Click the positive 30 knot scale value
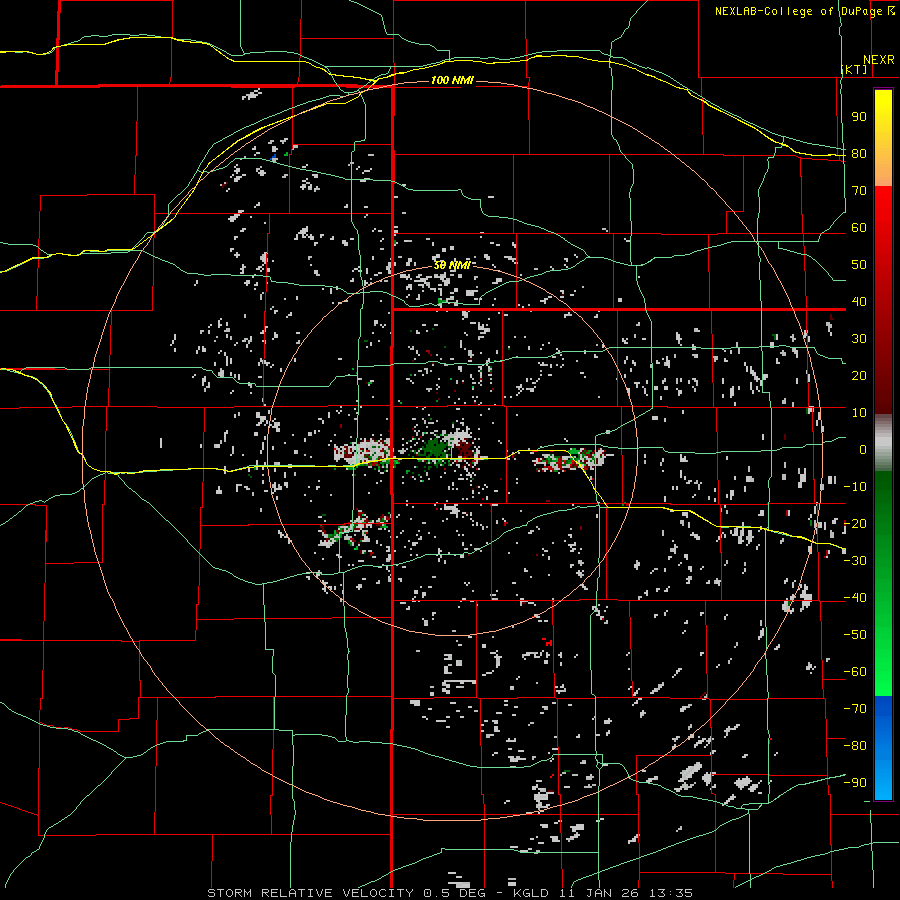The height and width of the screenshot is (900, 900). 859,339
